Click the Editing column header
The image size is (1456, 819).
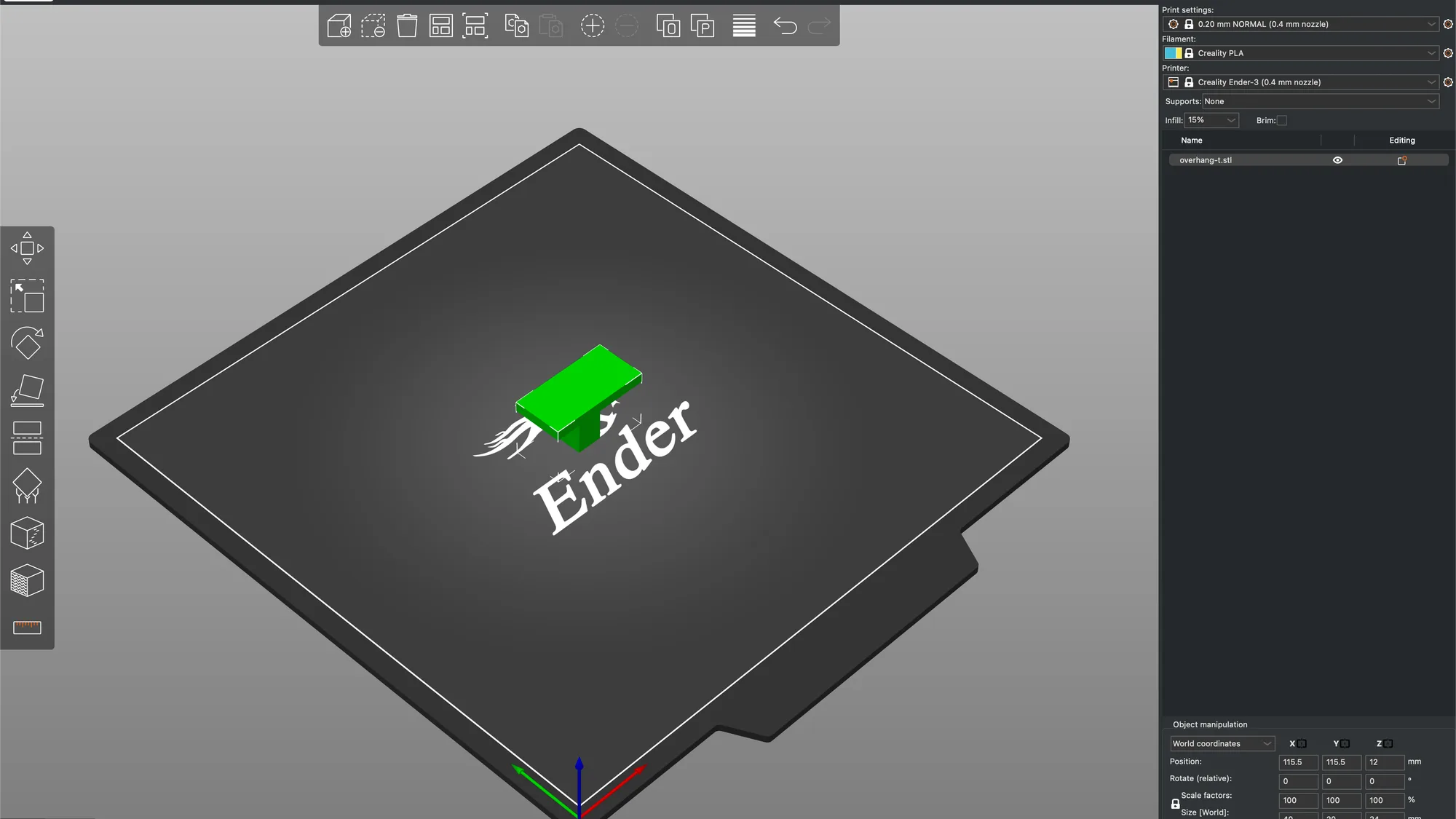pos(1402,141)
